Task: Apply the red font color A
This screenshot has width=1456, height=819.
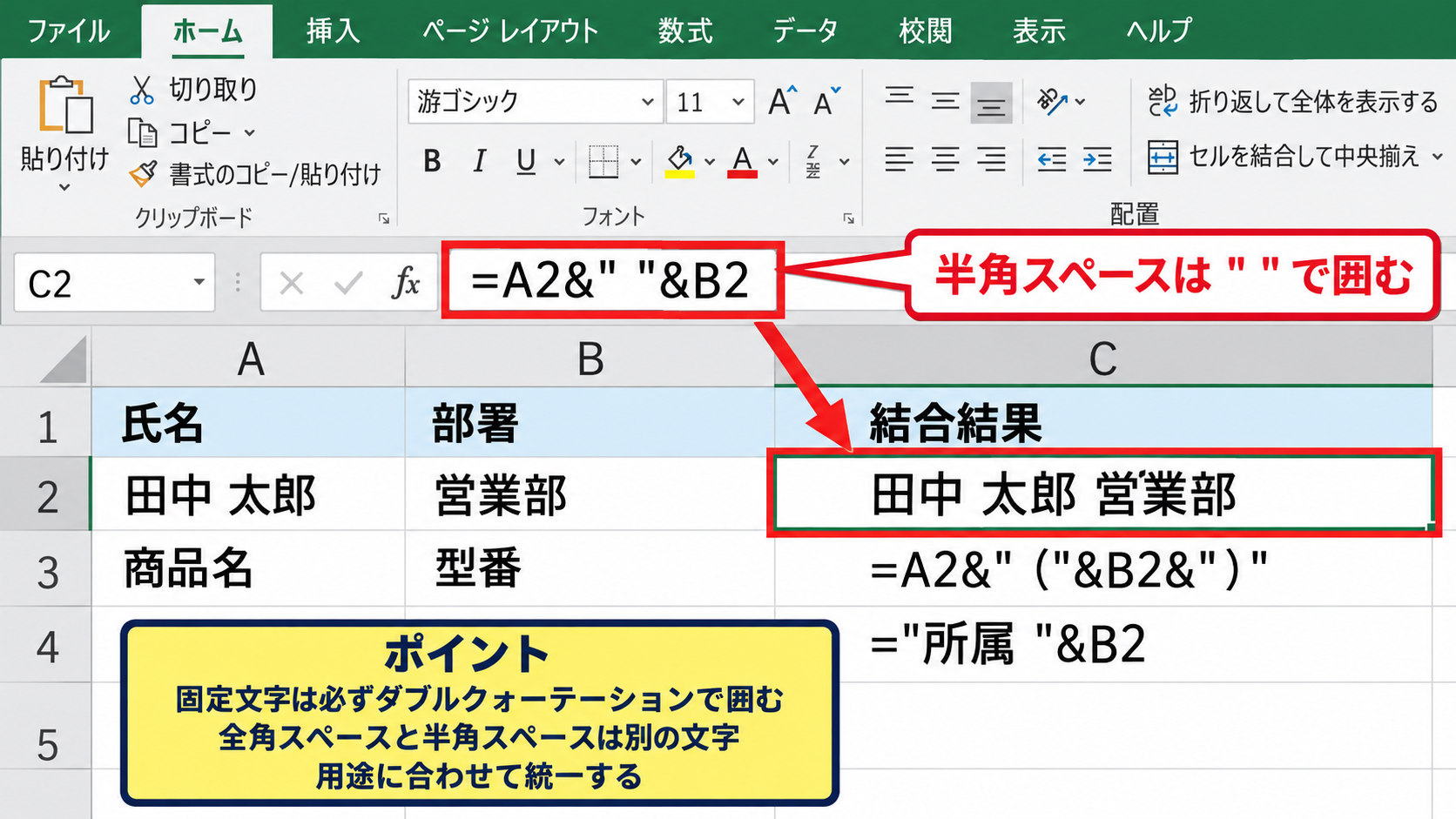Action: point(742,161)
